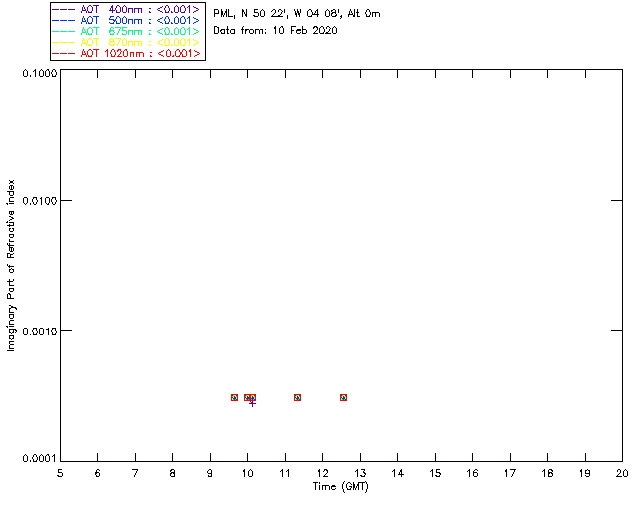Click the red dashed line legend sample
640x512 pixels.
click(x=64, y=53)
